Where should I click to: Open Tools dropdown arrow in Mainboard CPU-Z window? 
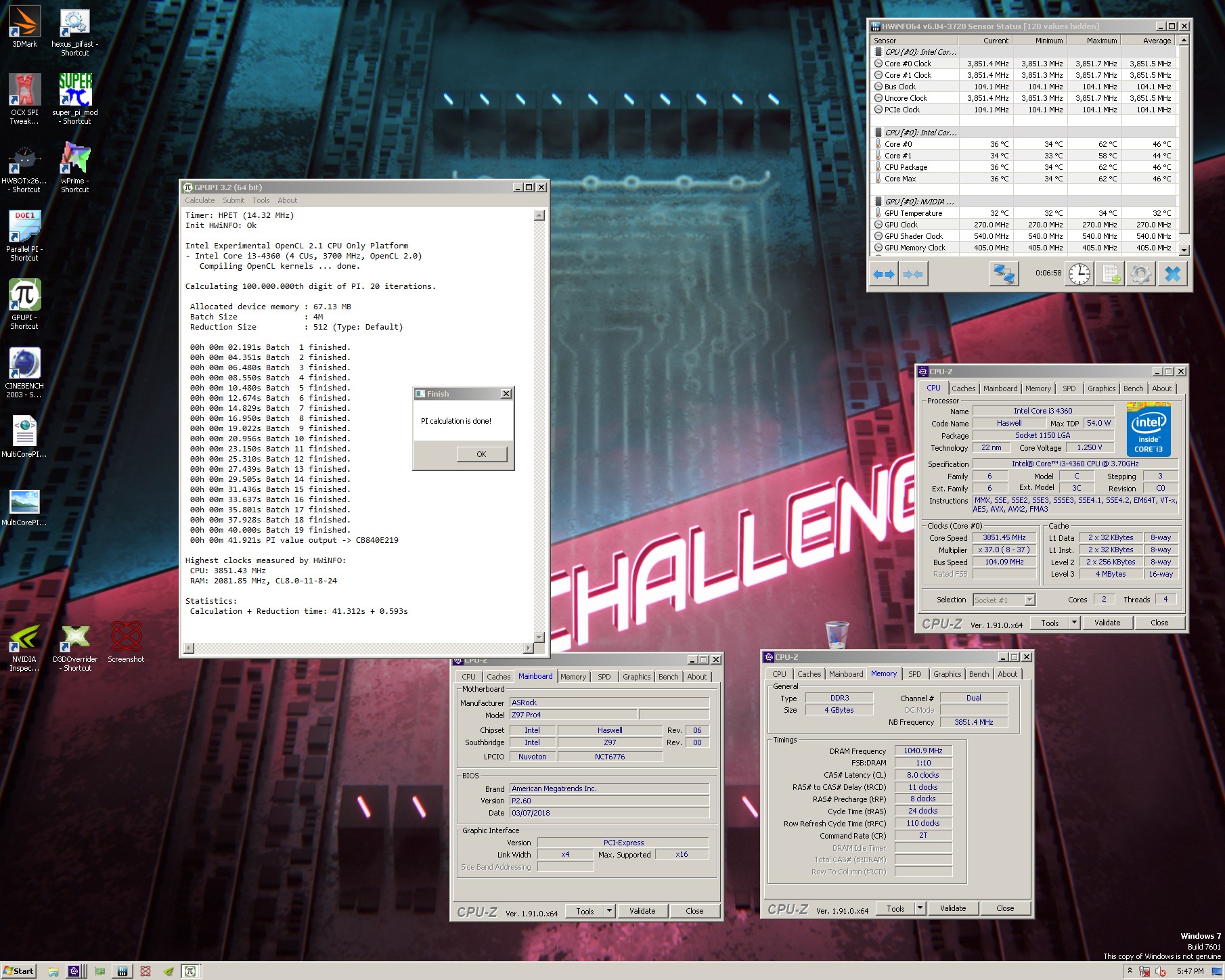click(x=609, y=911)
